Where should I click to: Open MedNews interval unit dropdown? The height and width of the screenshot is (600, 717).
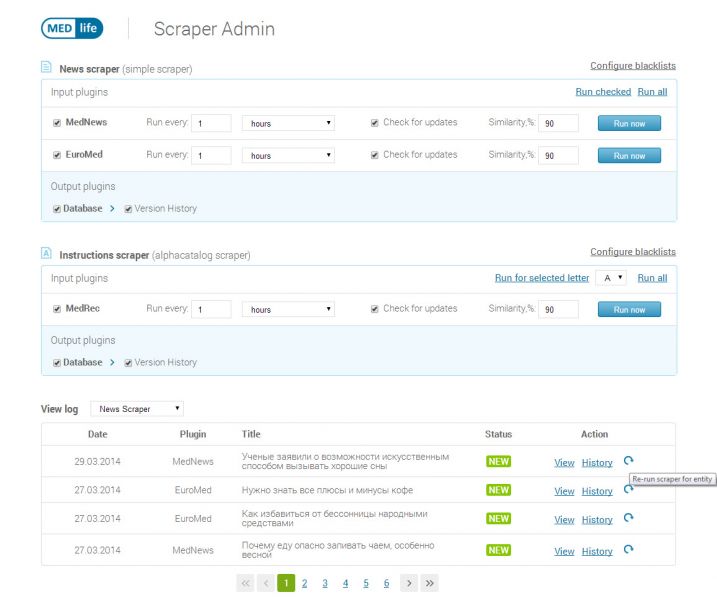coord(288,123)
